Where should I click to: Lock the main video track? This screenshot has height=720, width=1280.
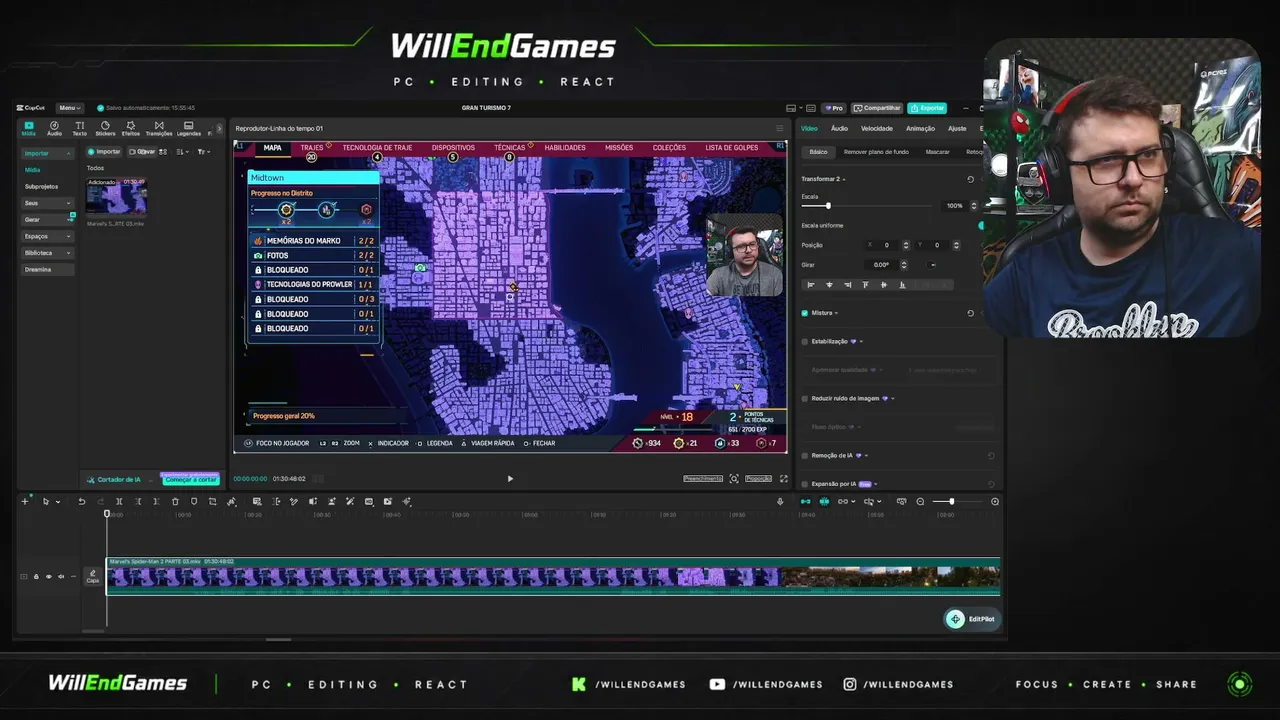(36, 577)
